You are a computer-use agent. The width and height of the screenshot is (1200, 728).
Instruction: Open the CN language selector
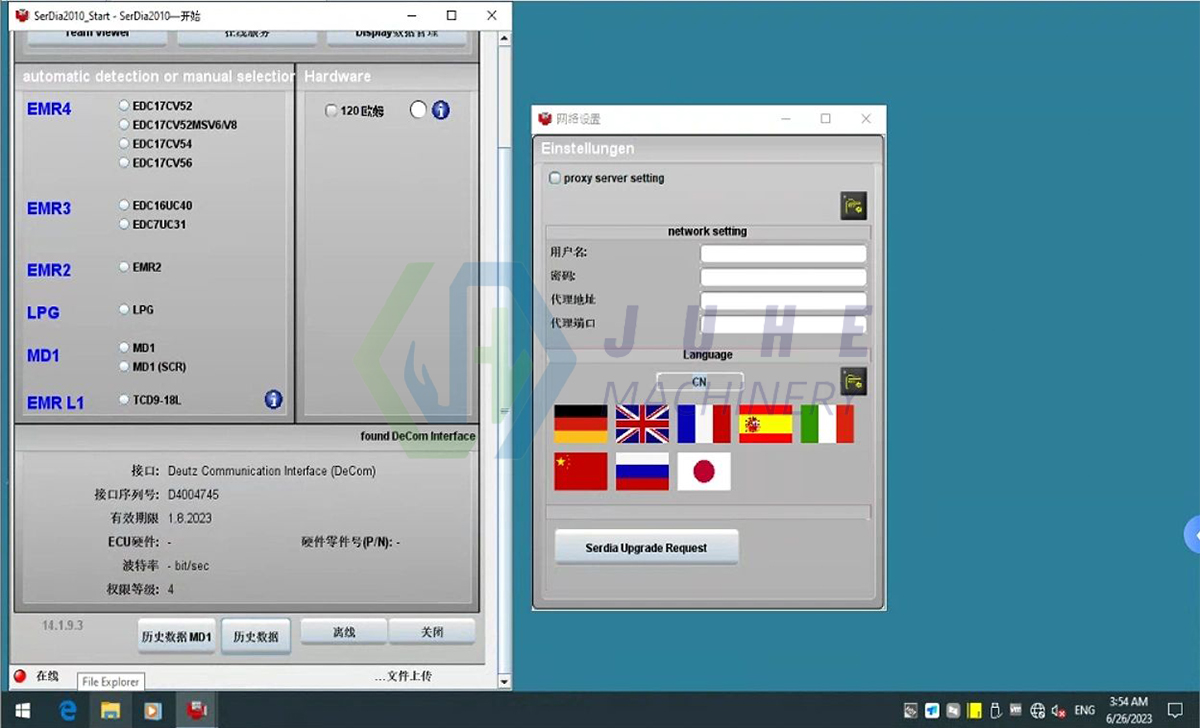pos(699,381)
